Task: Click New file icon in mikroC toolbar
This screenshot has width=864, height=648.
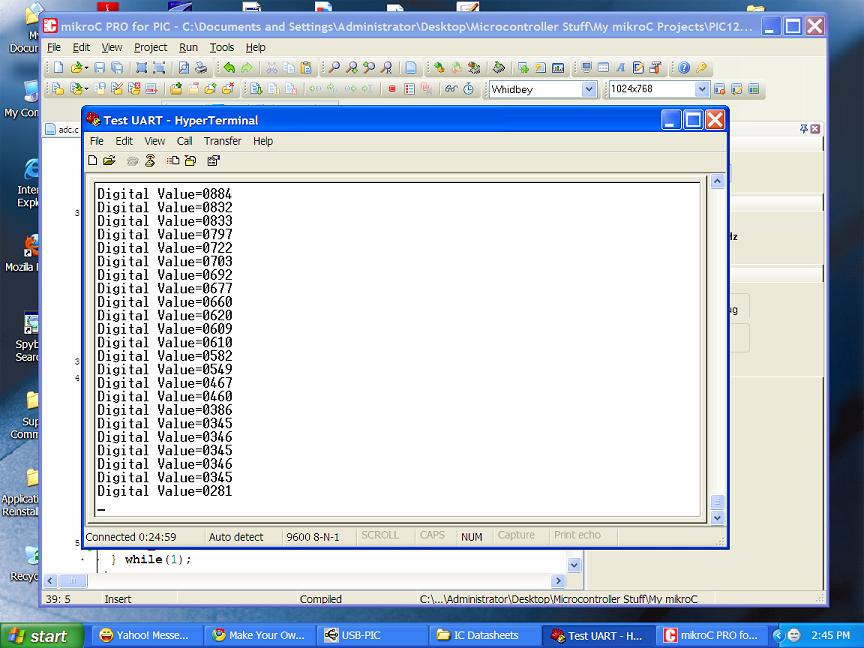Action: pyautogui.click(x=58, y=68)
